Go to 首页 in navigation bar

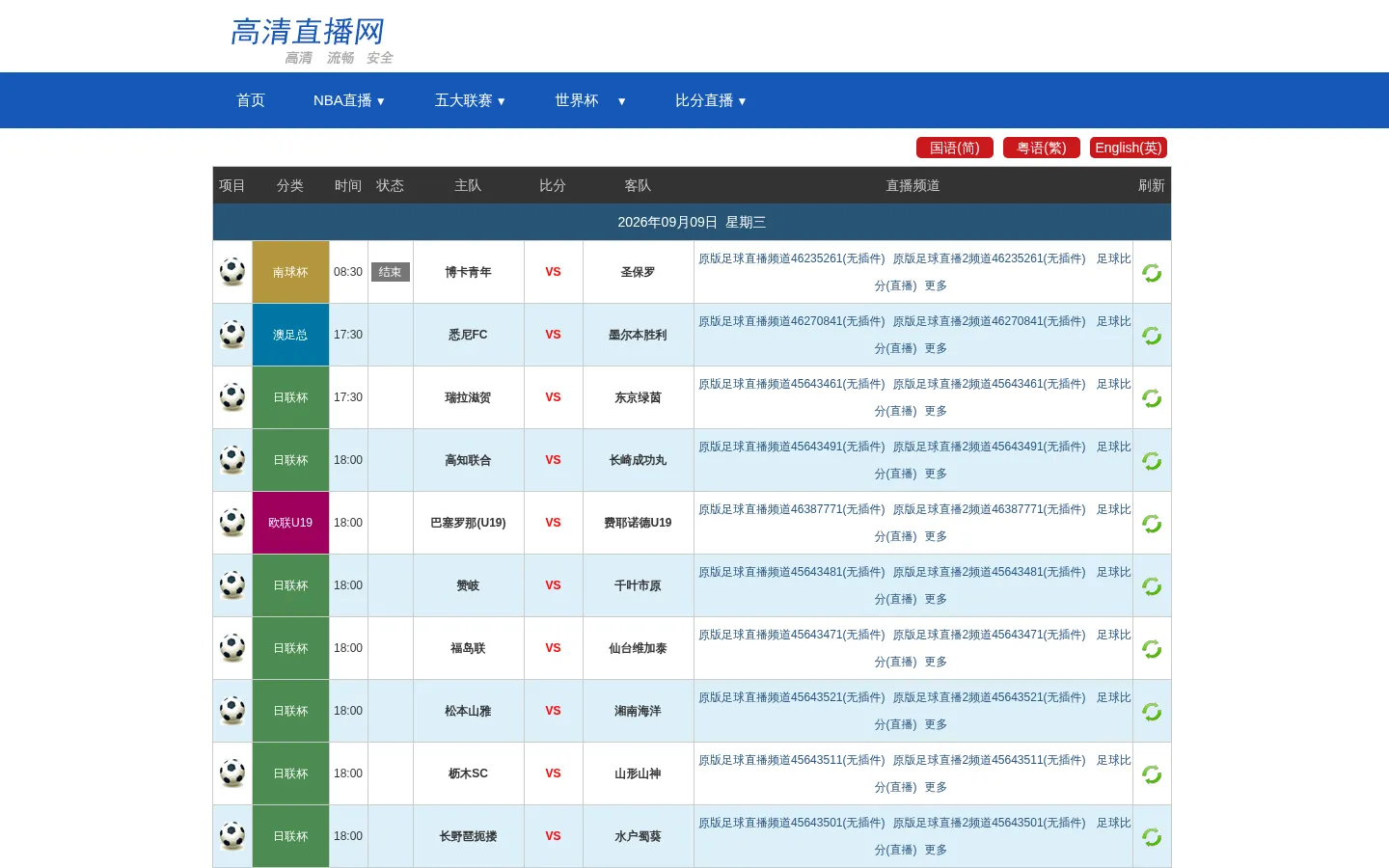[x=251, y=100]
